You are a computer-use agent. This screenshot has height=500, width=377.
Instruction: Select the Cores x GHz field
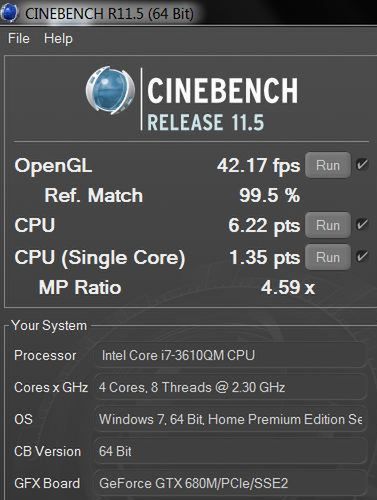tap(231, 387)
